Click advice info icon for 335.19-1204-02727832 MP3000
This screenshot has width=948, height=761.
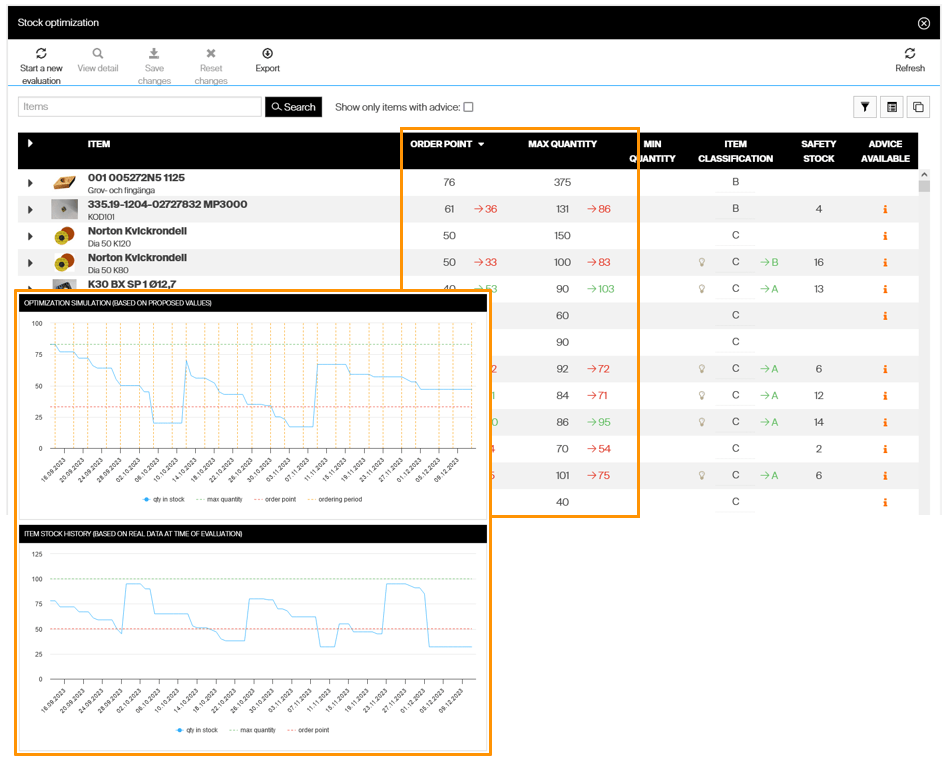click(885, 209)
